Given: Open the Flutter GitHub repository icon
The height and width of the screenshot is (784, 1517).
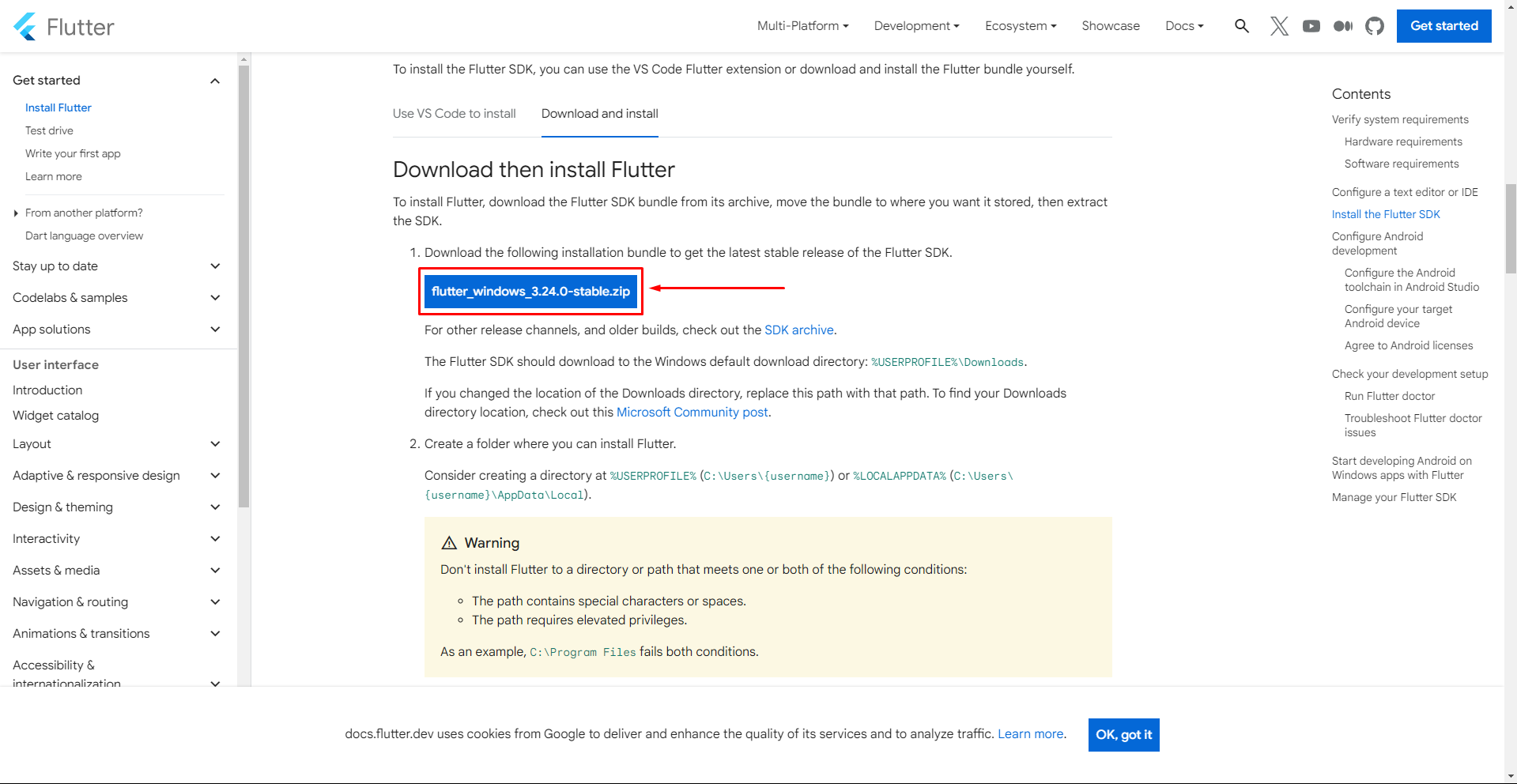Looking at the screenshot, I should coord(1375,26).
